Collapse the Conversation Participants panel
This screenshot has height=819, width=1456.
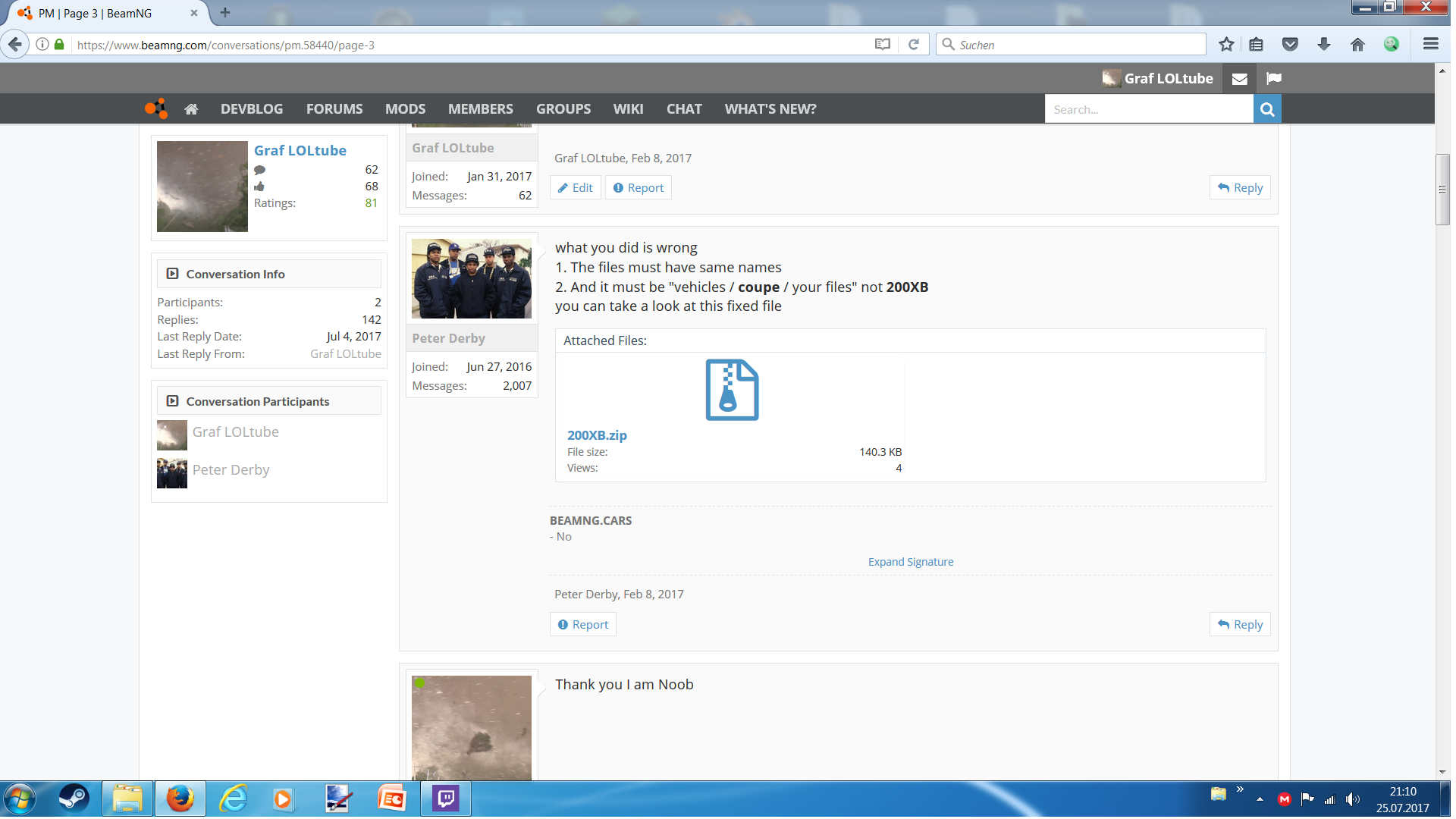(x=172, y=401)
